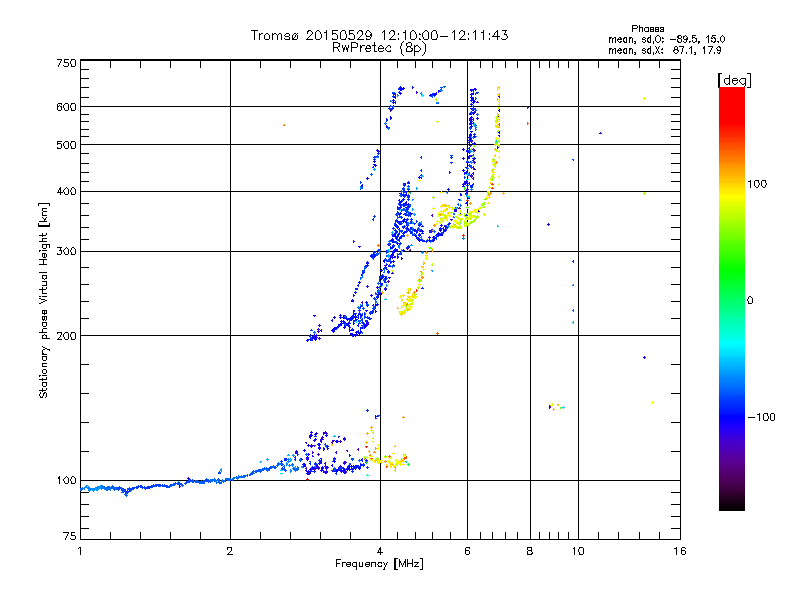
Task: Click the black bottom of the colorbar
Action: pos(732,503)
